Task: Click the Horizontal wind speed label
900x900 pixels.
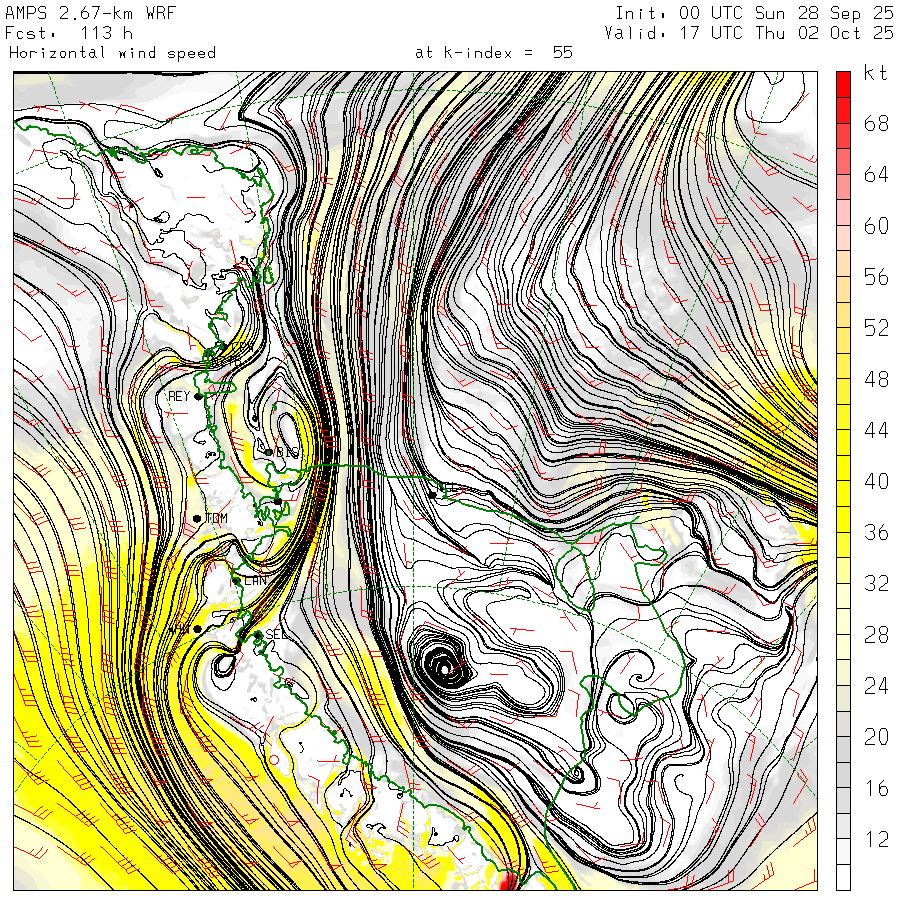Action: (112, 53)
